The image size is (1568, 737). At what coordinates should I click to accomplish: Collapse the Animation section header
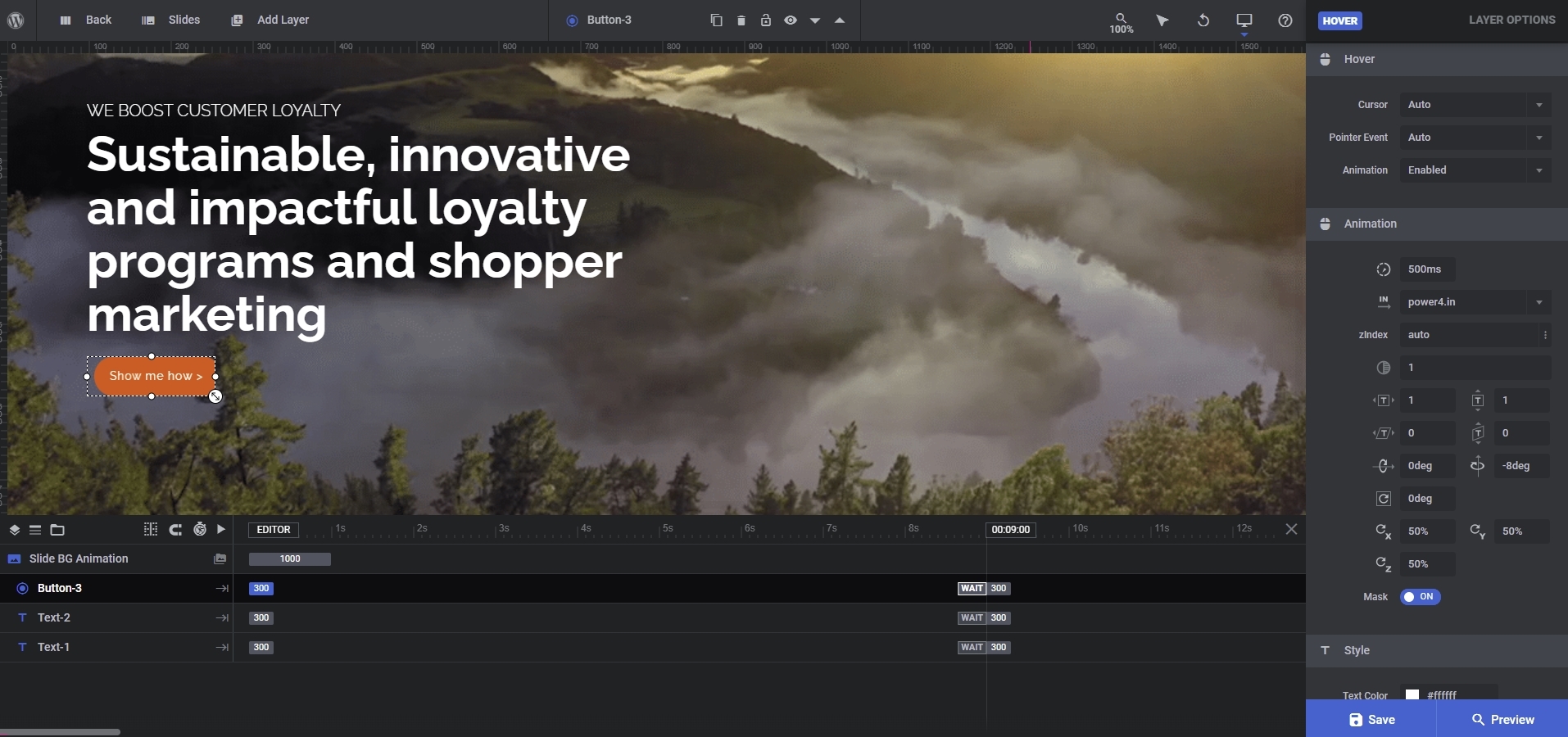(x=1437, y=224)
